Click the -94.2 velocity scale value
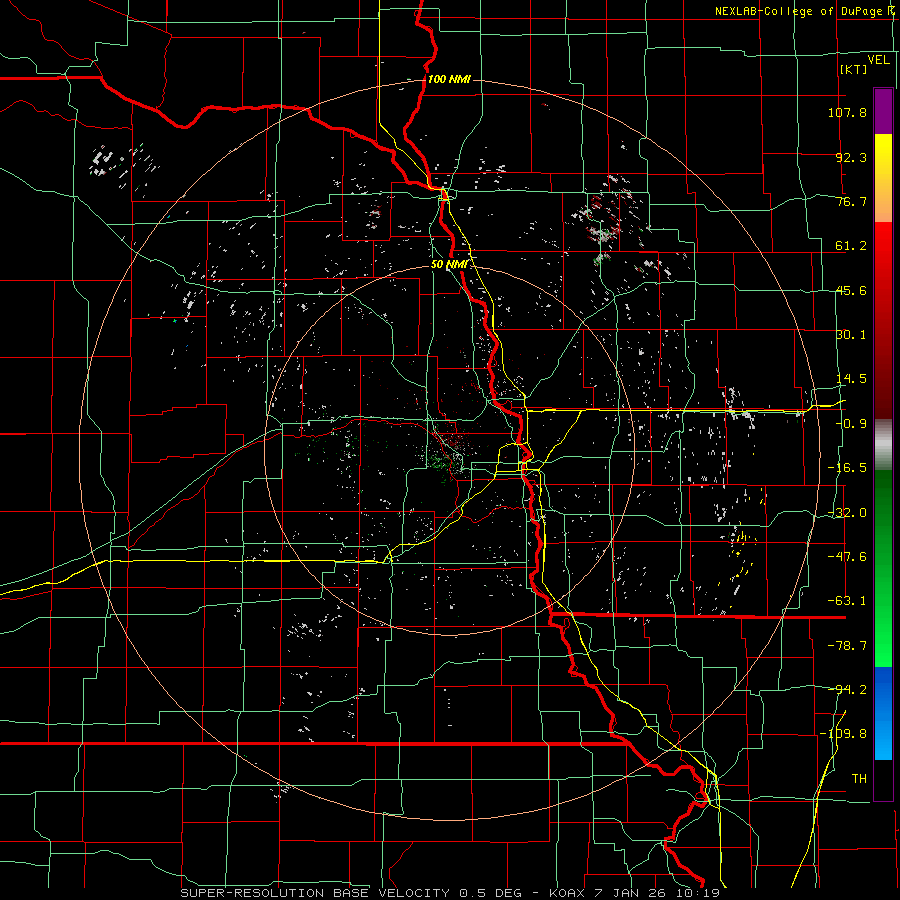This screenshot has width=900, height=900. pyautogui.click(x=847, y=690)
